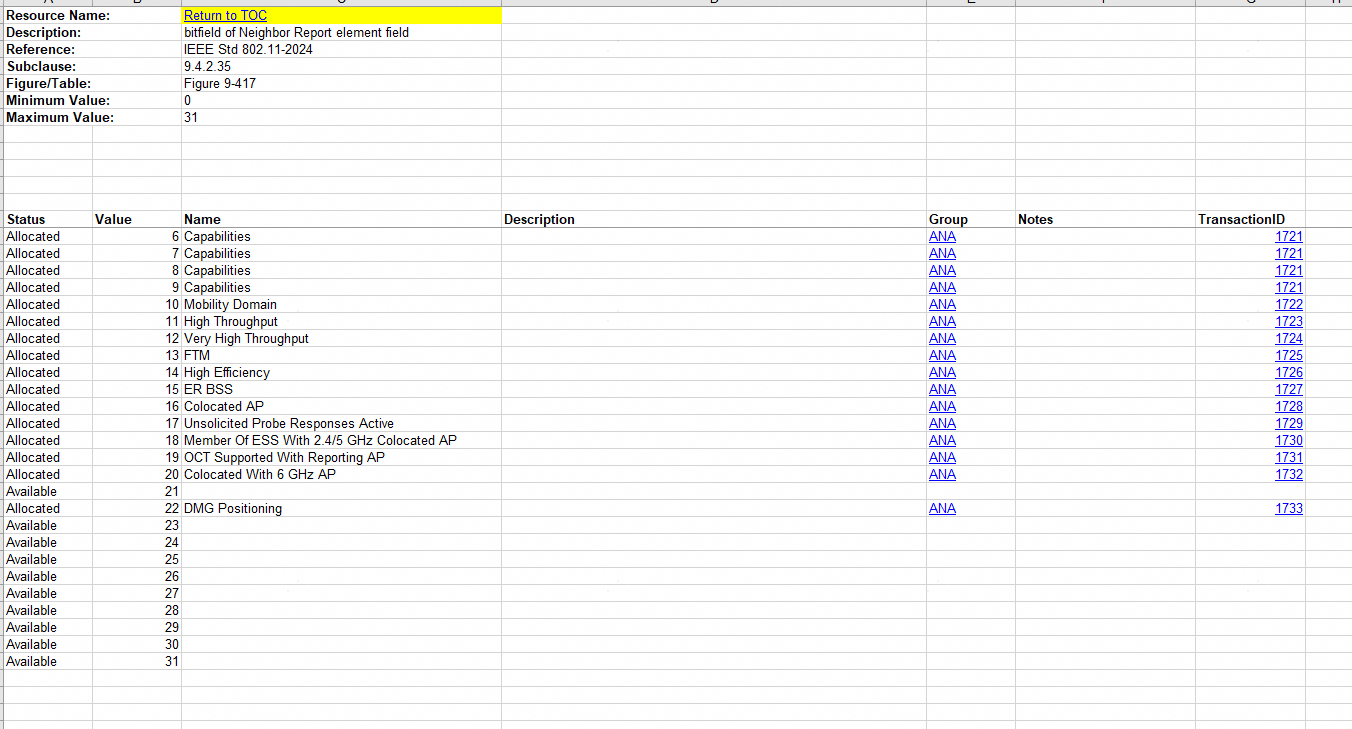Open TransactionID link 1733
This screenshot has height=729, width=1352.
coord(1288,509)
